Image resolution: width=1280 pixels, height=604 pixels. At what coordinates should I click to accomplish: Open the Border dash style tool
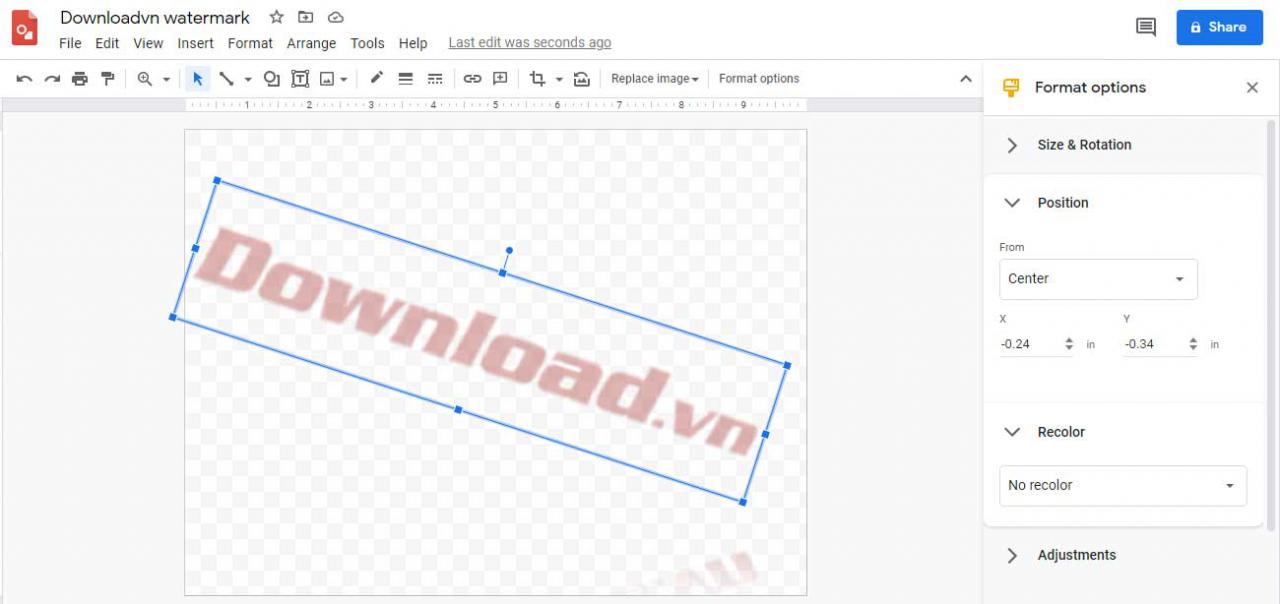point(435,79)
